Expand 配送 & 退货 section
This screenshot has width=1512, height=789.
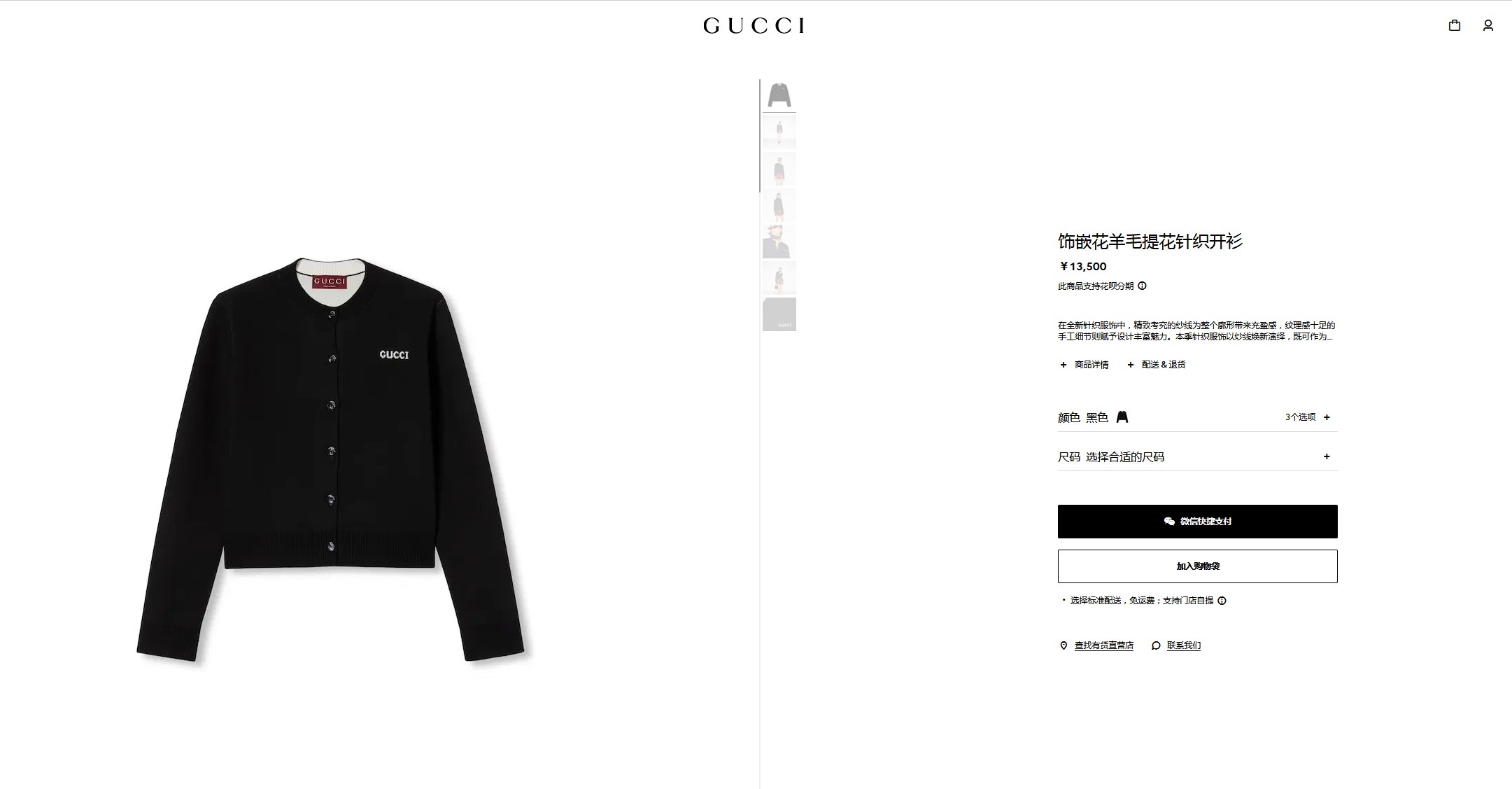(1156, 365)
